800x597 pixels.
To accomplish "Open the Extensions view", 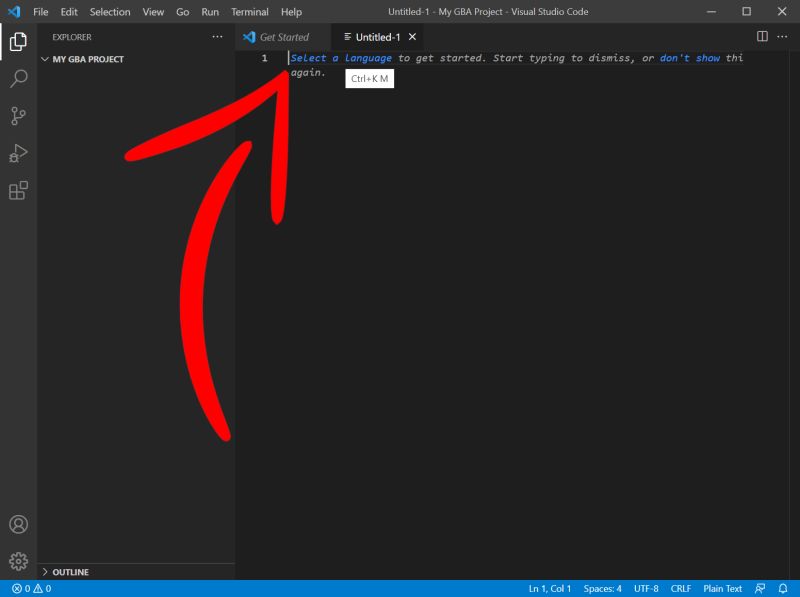I will pyautogui.click(x=16, y=190).
